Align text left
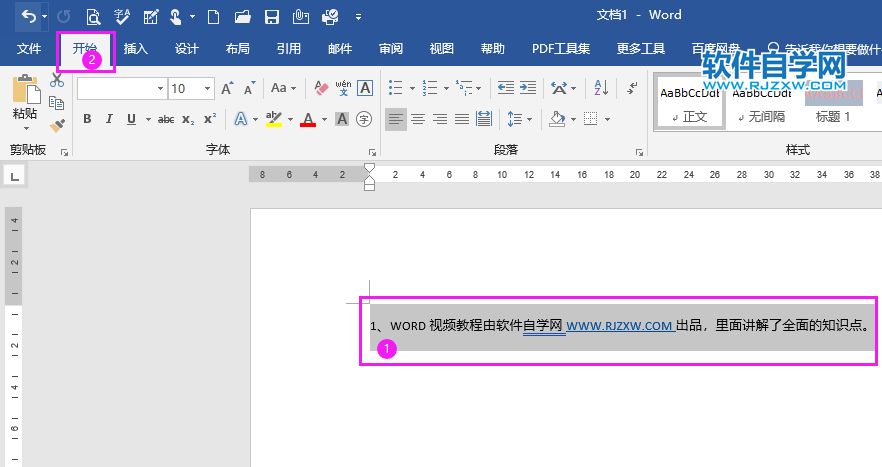Image resolution: width=882 pixels, height=467 pixels. point(396,119)
